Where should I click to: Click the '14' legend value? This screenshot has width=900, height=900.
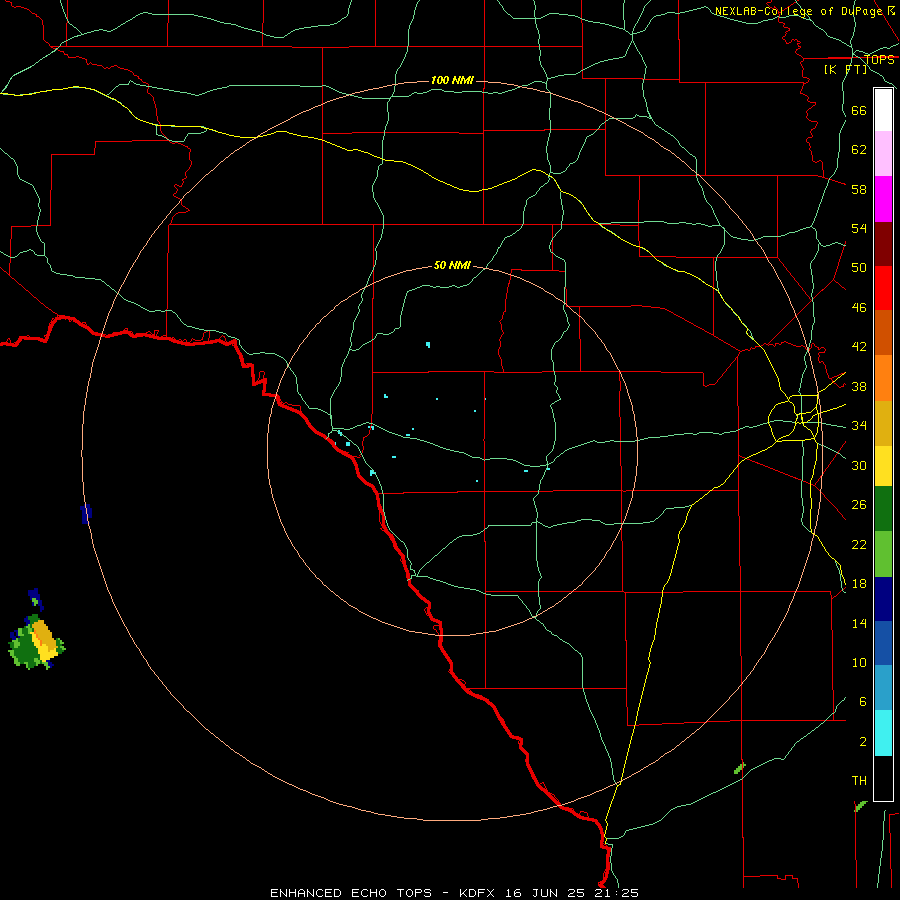coord(859,623)
